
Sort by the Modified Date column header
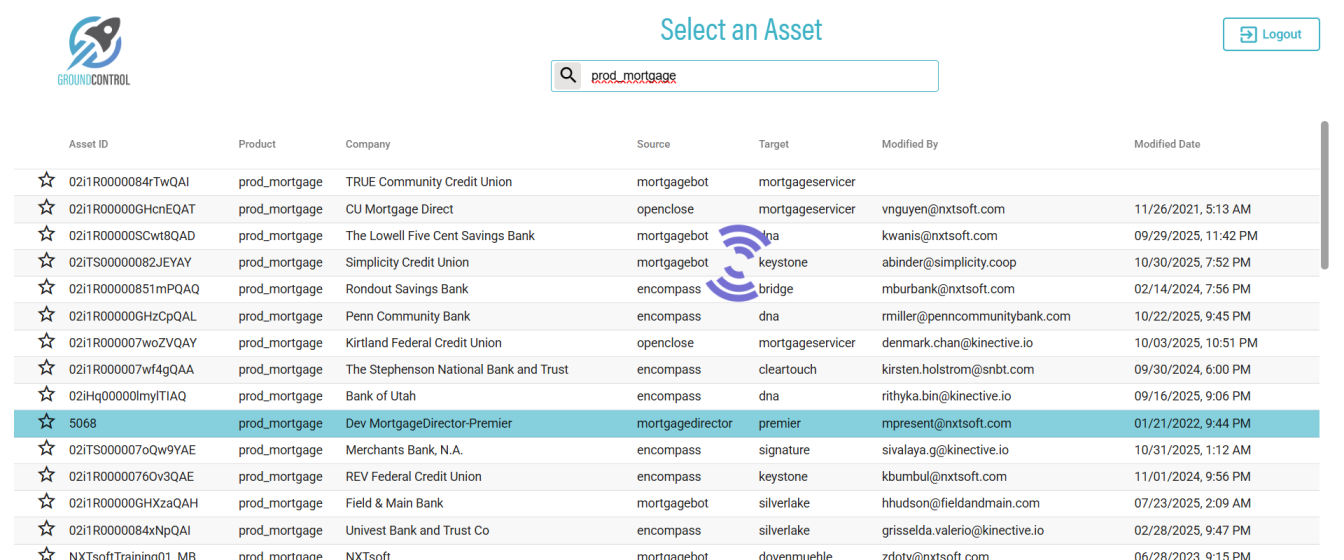click(1167, 144)
